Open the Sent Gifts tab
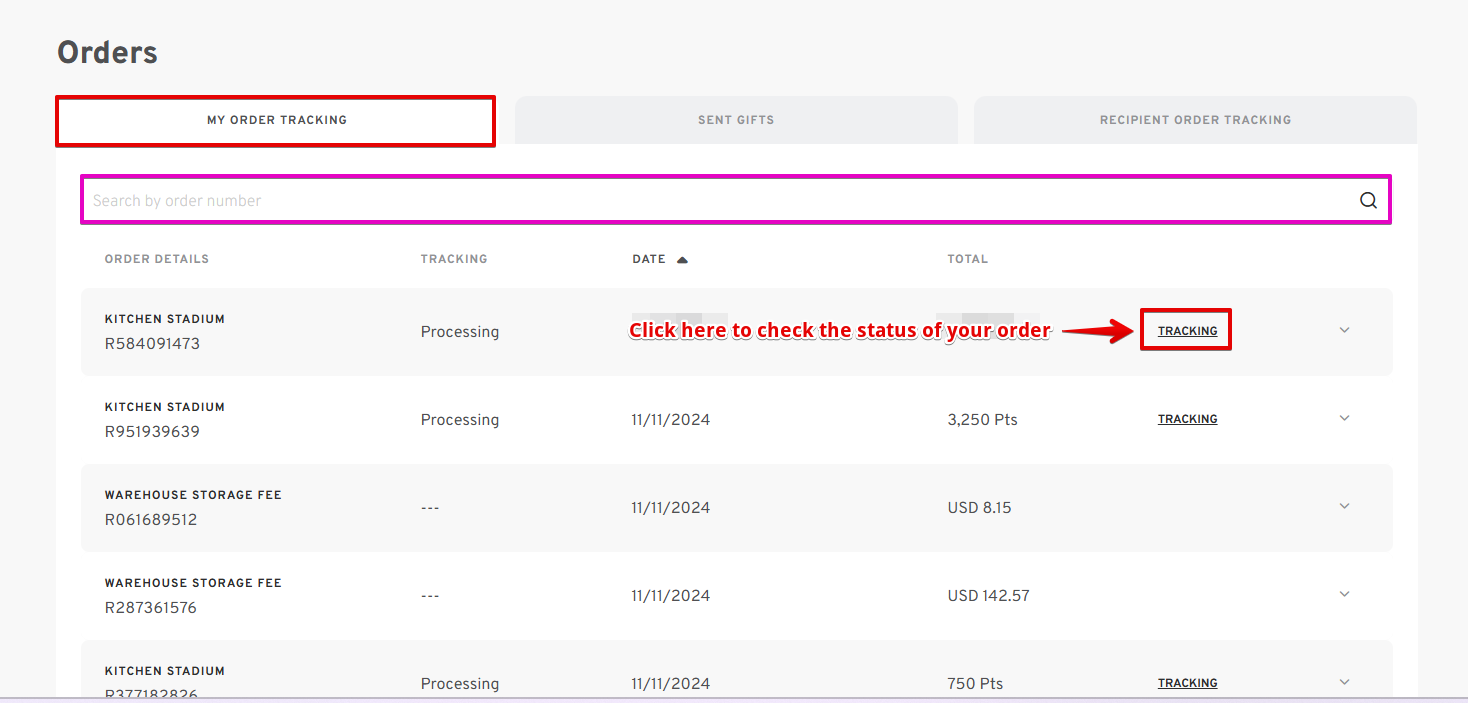 coord(736,120)
